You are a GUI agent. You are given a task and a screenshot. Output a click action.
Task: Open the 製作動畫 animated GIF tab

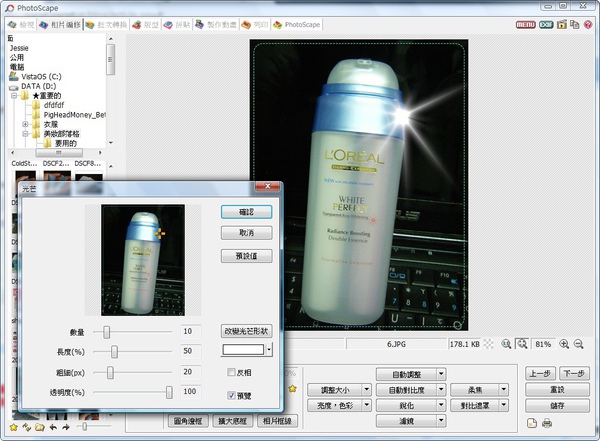[x=216, y=25]
